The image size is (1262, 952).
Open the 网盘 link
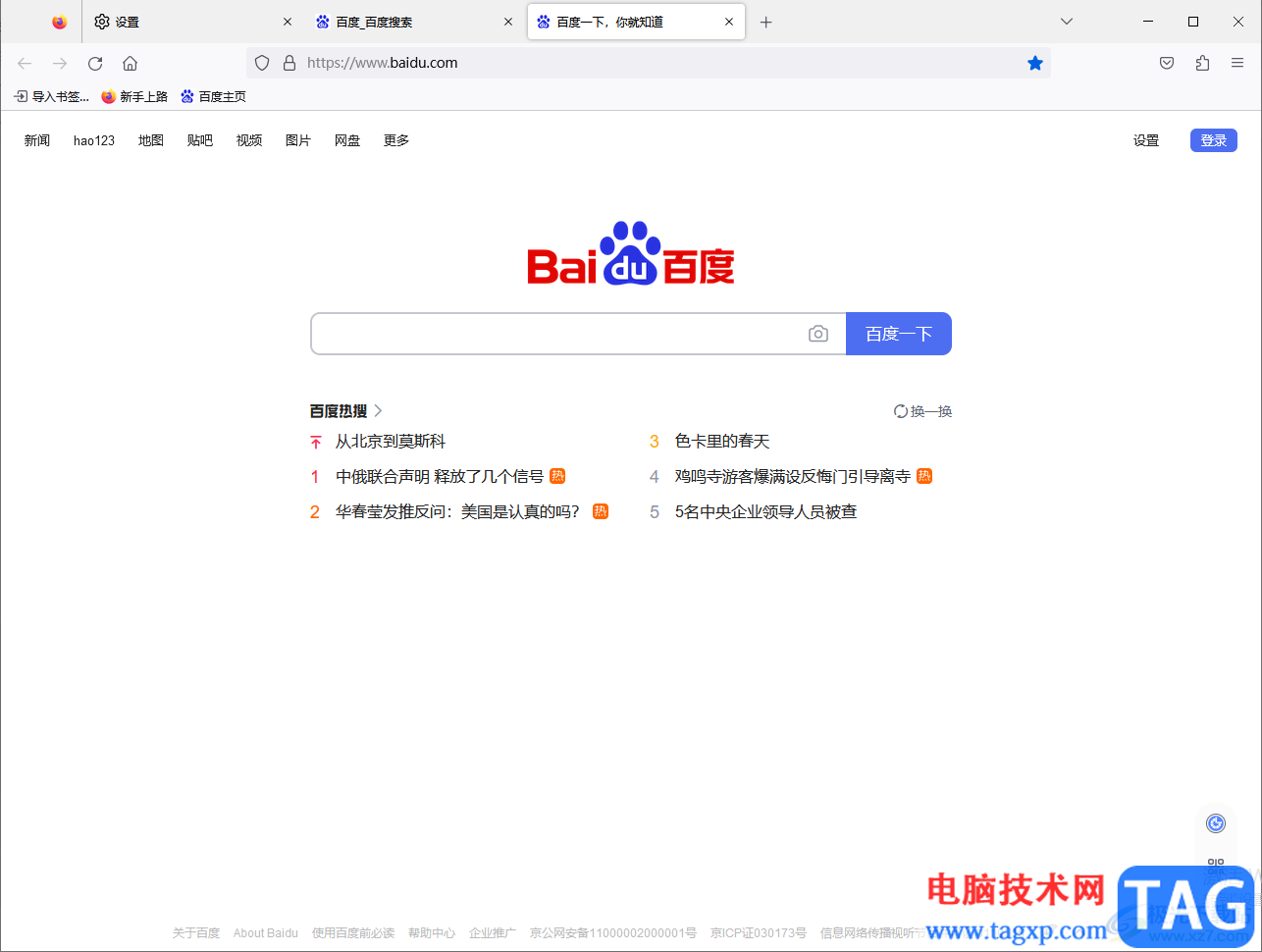point(347,140)
